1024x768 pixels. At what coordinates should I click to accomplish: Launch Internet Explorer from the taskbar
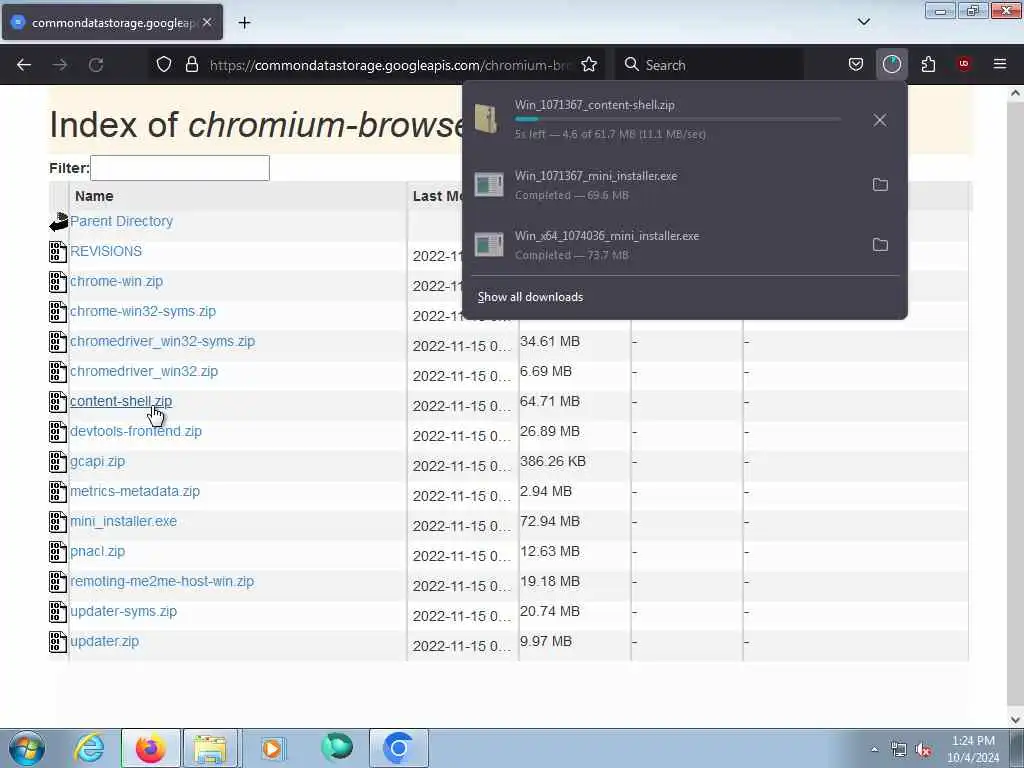point(89,748)
